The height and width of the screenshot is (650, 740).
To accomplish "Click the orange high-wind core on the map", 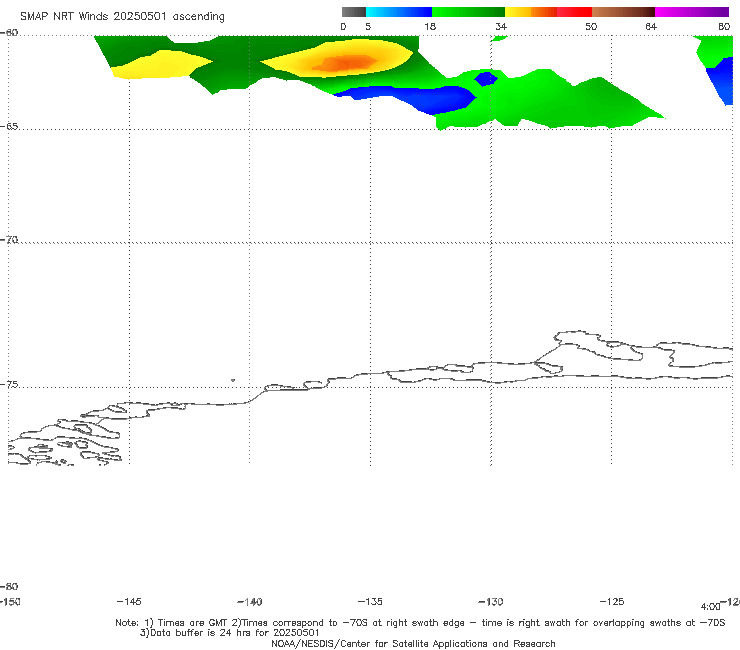I will 347,63.
